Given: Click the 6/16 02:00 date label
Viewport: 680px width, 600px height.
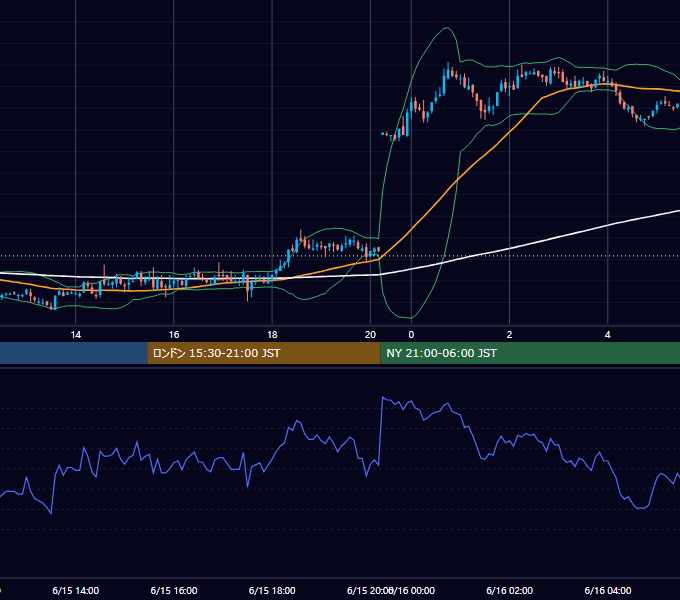Looking at the screenshot, I should click(509, 590).
